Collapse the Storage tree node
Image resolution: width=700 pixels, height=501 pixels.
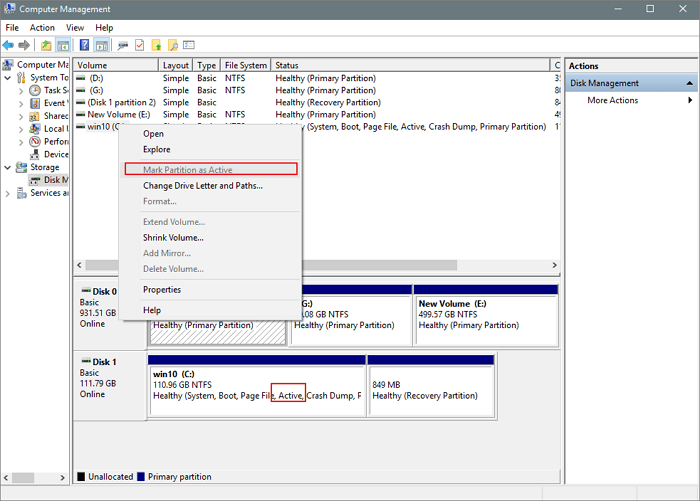(x=9, y=167)
